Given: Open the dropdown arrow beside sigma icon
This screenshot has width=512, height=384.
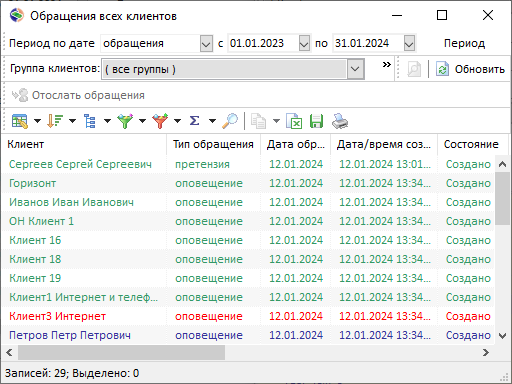Looking at the screenshot, I should (213, 121).
